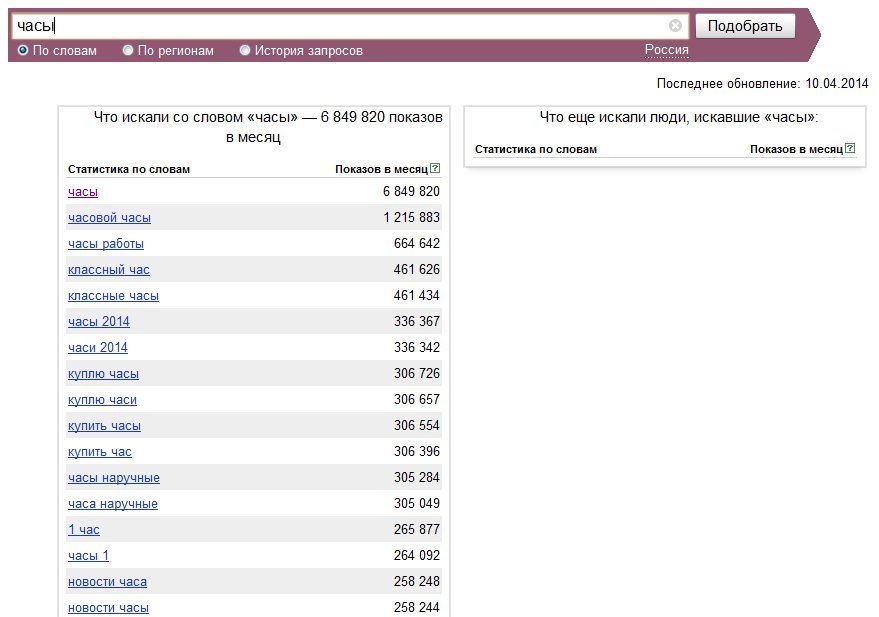Follow the "классный час" link
Screen dimensions: 879x617
point(109,269)
